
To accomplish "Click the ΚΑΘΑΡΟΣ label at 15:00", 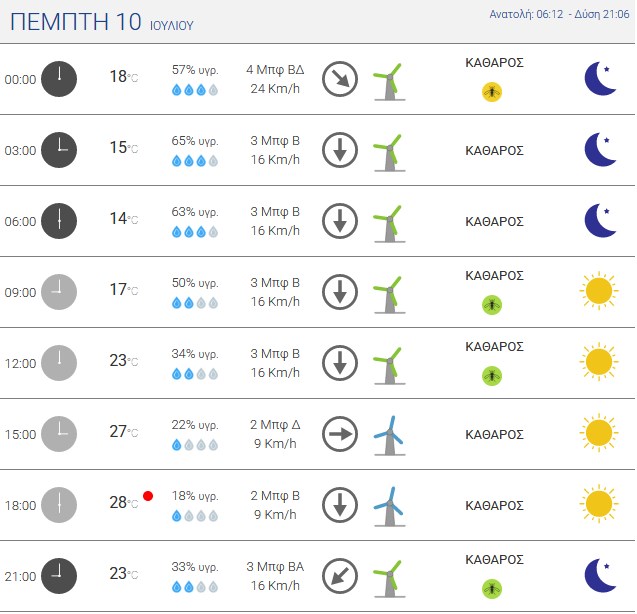I will coord(494,434).
